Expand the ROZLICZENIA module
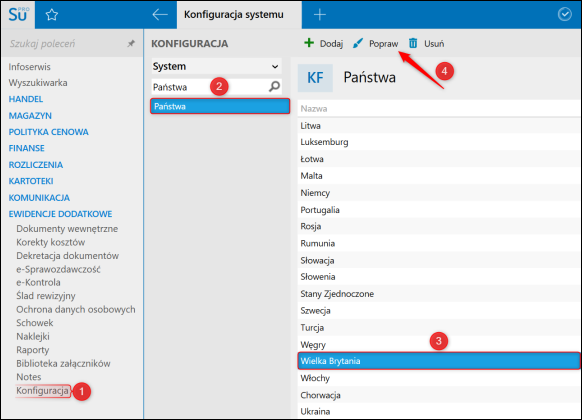The width and height of the screenshot is (582, 420). 36,165
